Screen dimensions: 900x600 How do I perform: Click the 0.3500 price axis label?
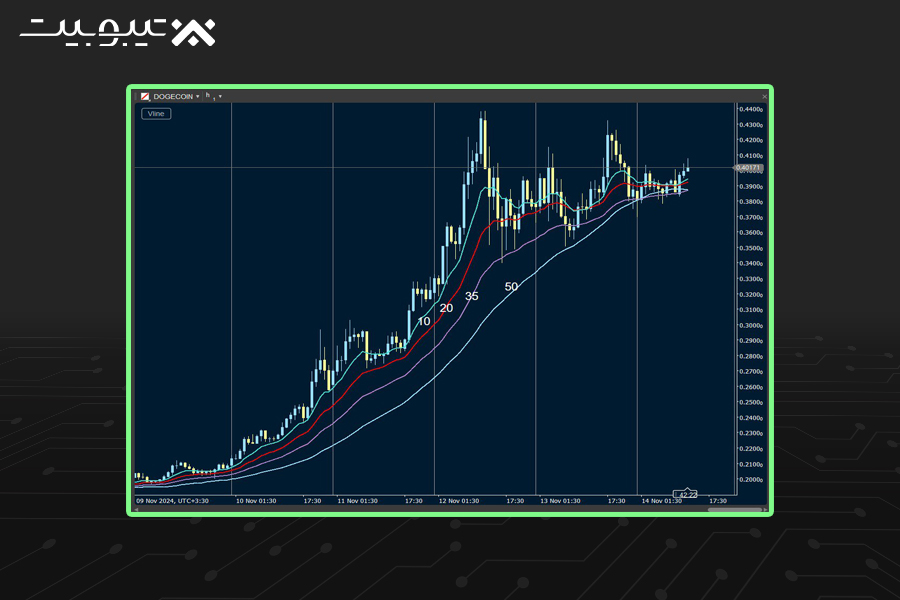[x=751, y=249]
